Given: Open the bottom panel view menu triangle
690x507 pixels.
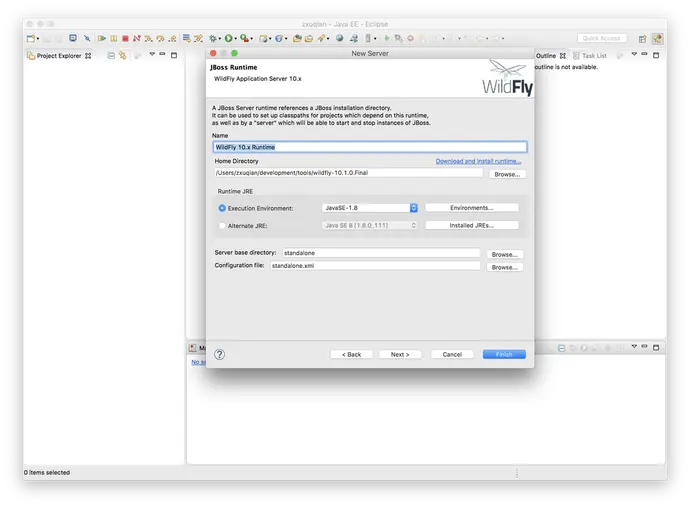Looking at the screenshot, I should 634,346.
